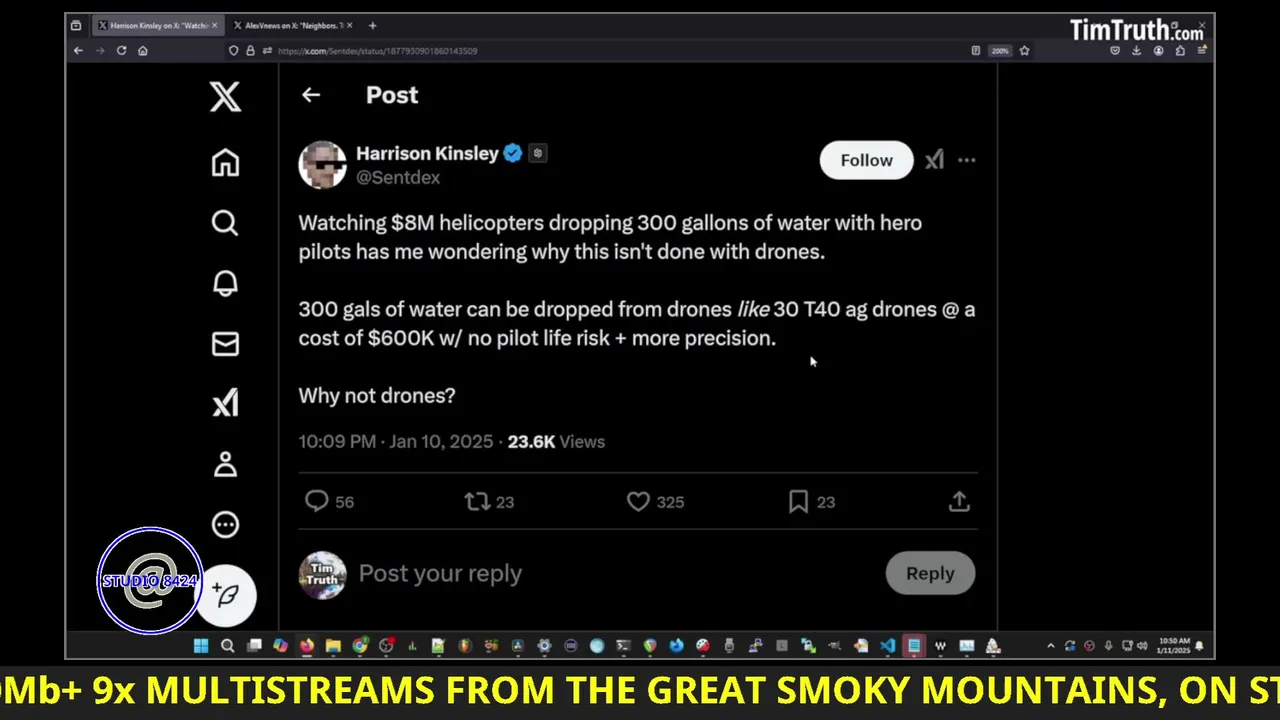This screenshot has width=1280, height=720.
Task: Go back using the Post arrow
Action: tap(311, 95)
